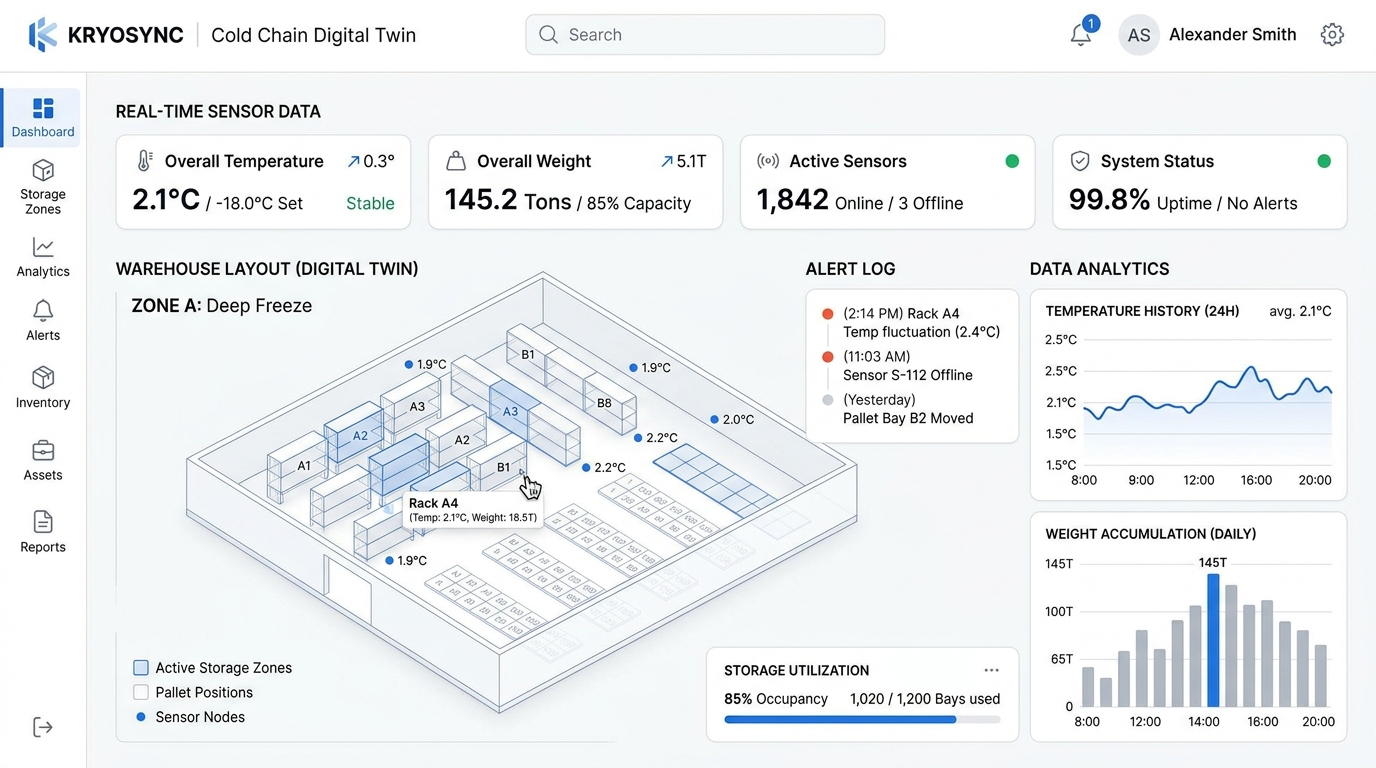Click the 0.3° temperature trend arrow

coord(353,161)
